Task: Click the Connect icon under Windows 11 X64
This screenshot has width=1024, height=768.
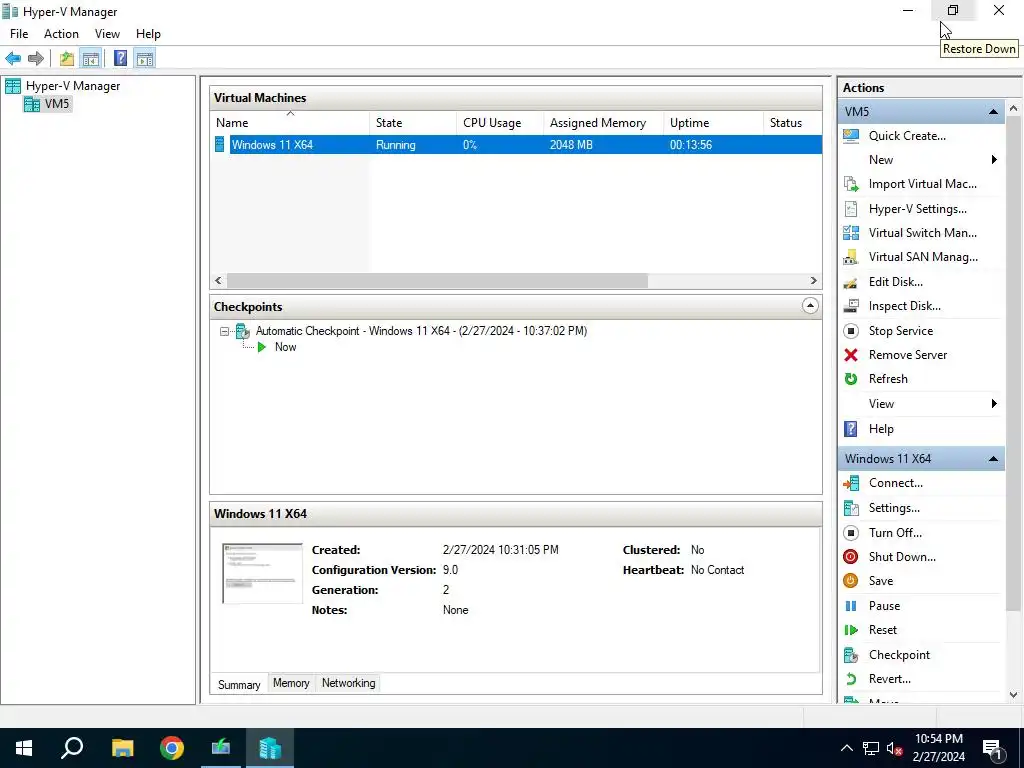Action: point(851,483)
